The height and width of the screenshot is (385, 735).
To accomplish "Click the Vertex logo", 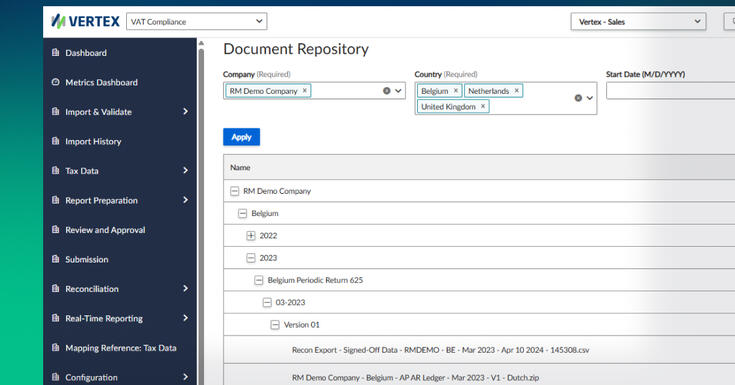I will [85, 21].
